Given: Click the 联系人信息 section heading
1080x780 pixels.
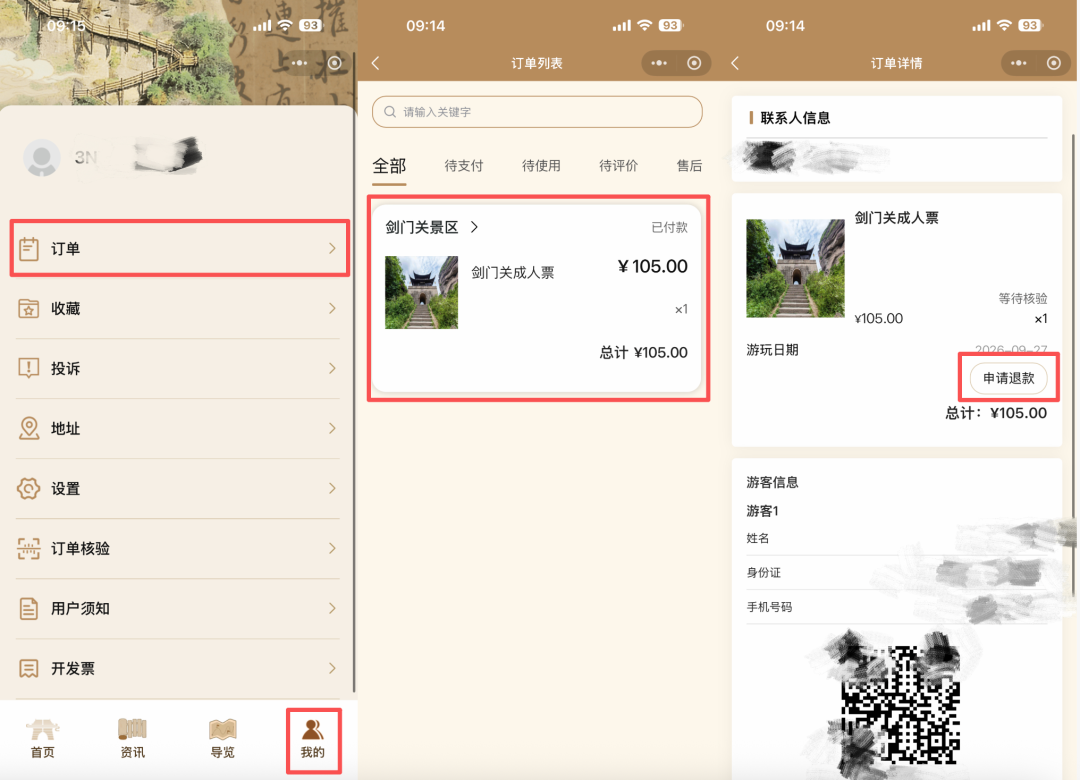Looking at the screenshot, I should (795, 118).
